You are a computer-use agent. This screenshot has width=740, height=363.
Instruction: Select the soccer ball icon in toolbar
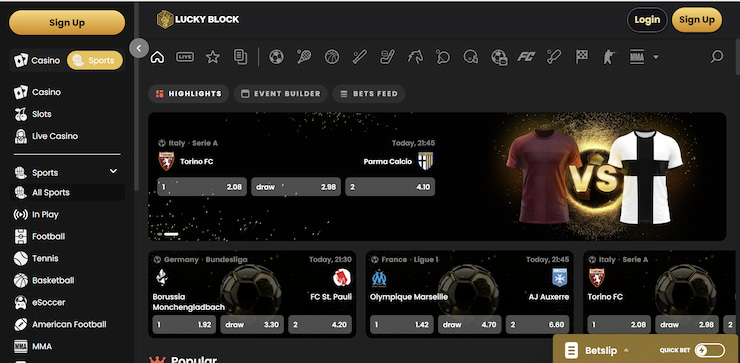276,57
